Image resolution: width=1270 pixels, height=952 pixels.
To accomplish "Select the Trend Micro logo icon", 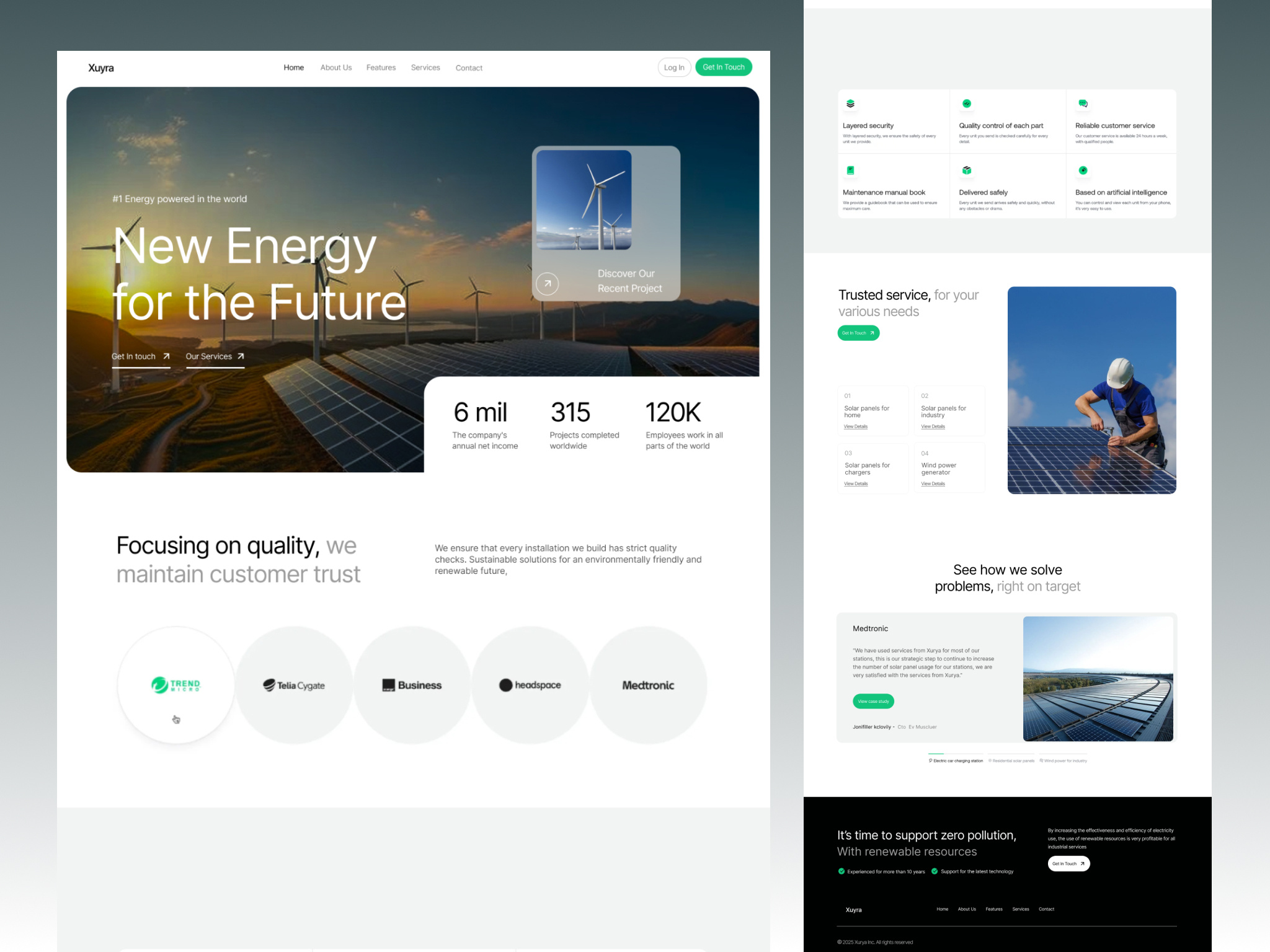I will [x=175, y=685].
